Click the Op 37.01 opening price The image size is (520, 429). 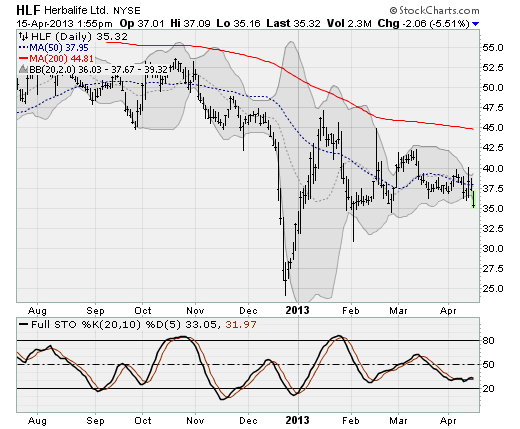(x=142, y=24)
